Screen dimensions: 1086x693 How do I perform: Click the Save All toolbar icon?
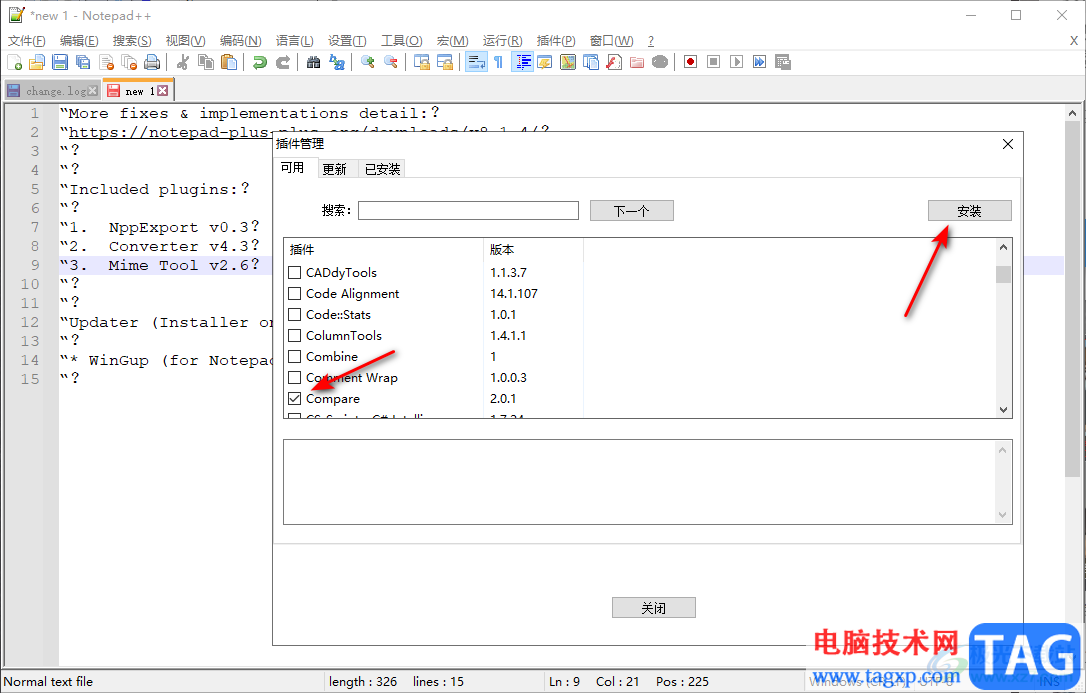[x=83, y=62]
